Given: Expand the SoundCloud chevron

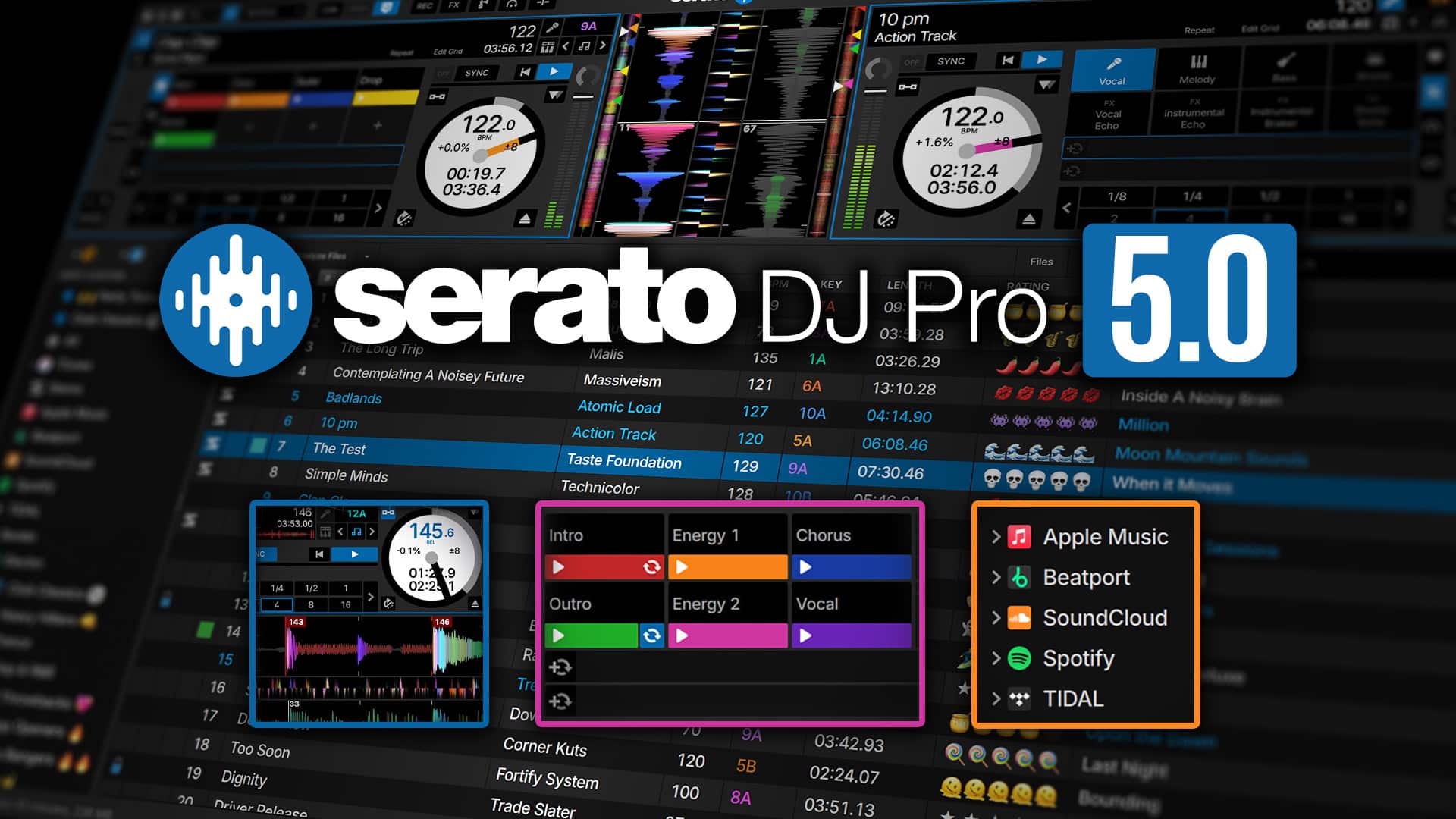Looking at the screenshot, I should (x=996, y=618).
